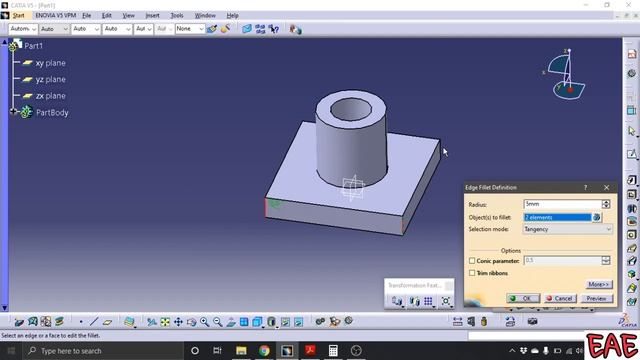640x360 pixels.
Task: Open the None layer dropdown
Action: click(x=190, y=29)
